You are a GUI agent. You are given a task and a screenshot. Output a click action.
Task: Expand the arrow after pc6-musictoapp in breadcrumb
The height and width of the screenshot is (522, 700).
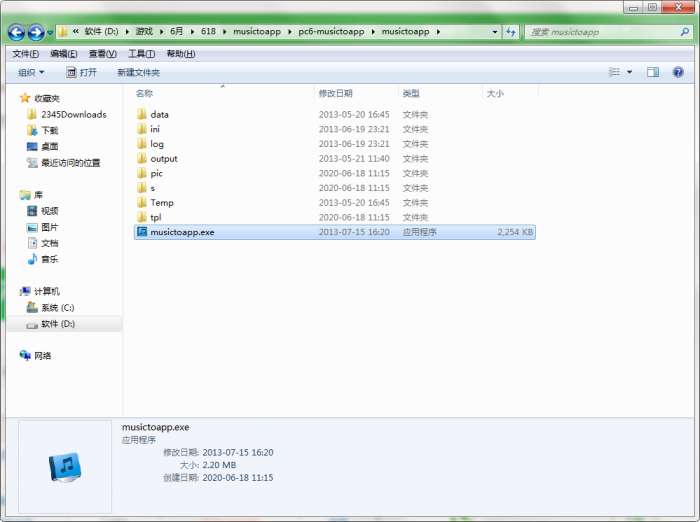coord(373,32)
